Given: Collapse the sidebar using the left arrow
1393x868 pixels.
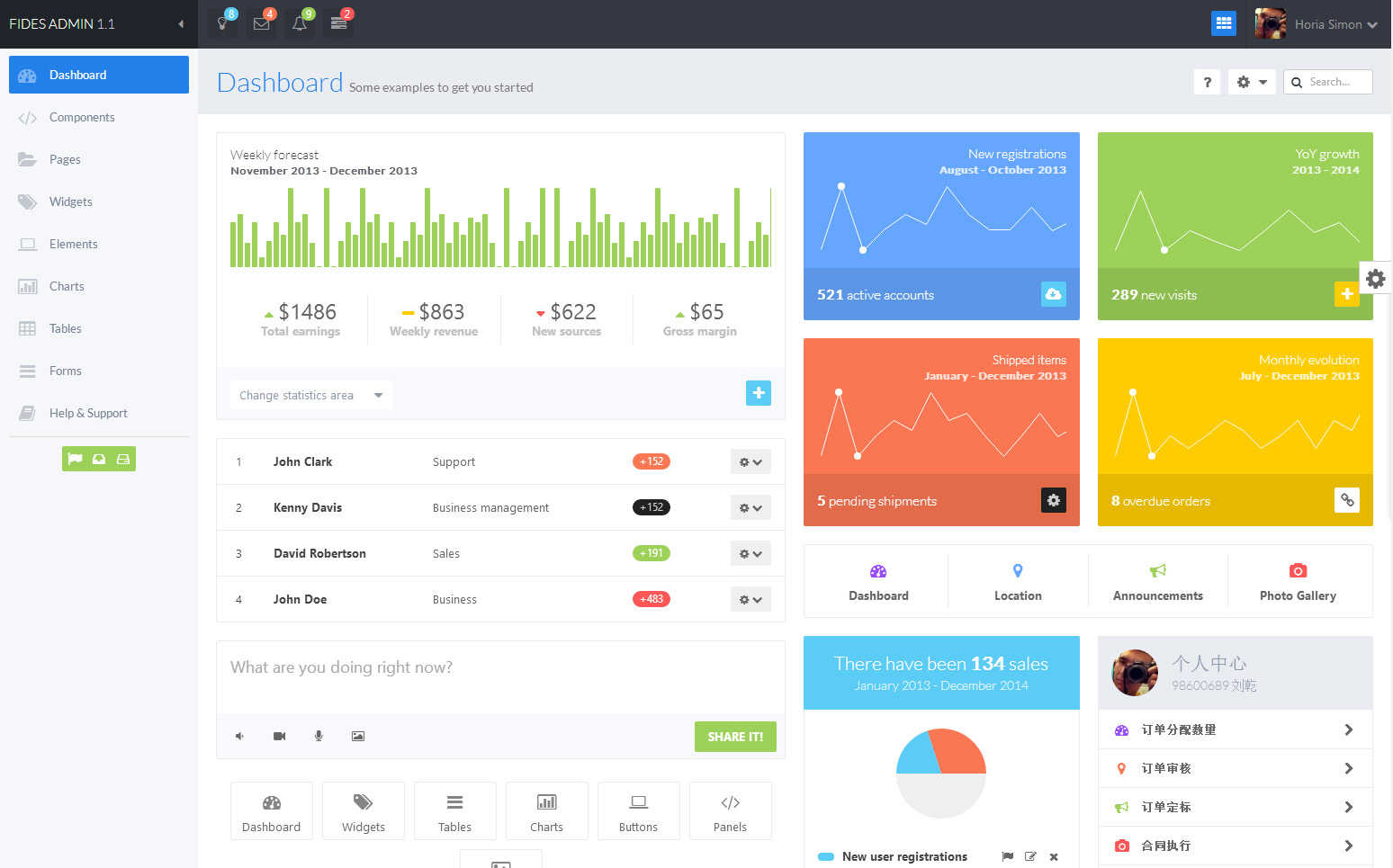Looking at the screenshot, I should [x=181, y=24].
